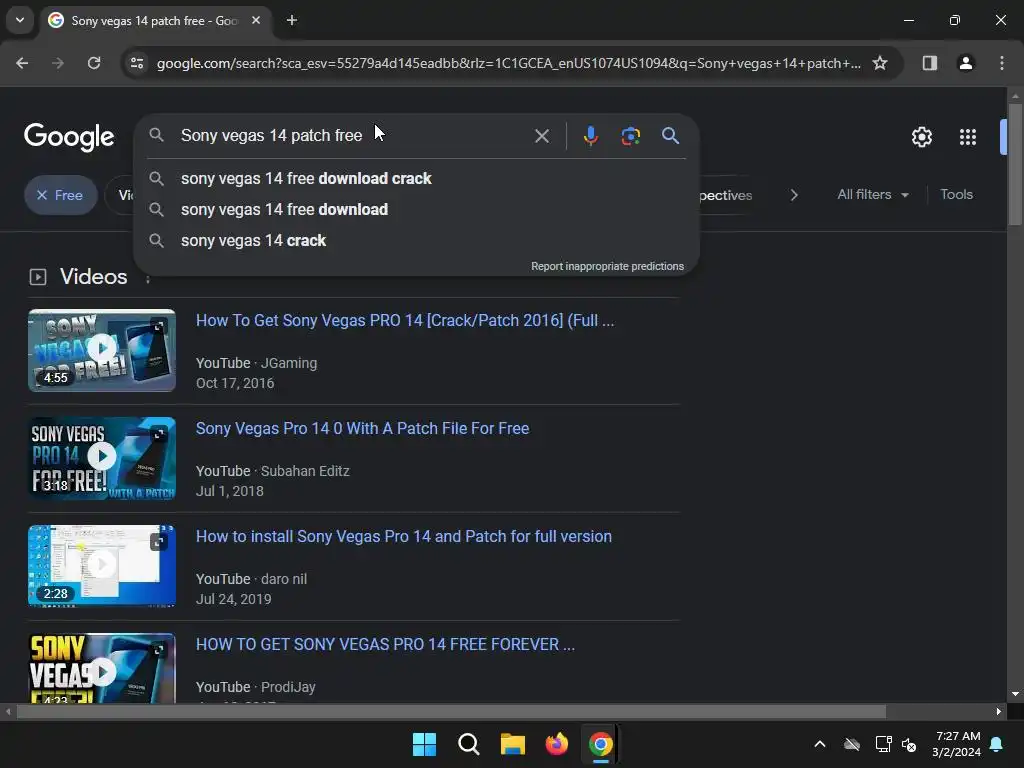Start voice search with microphone icon

(x=590, y=136)
